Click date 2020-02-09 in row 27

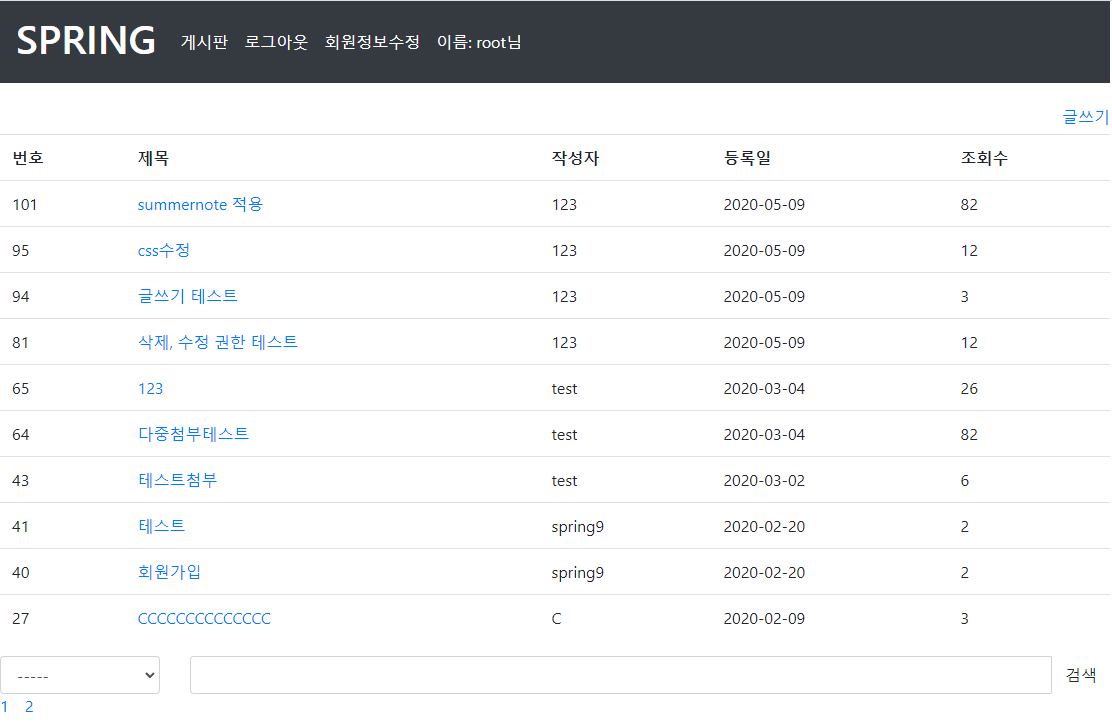click(764, 619)
